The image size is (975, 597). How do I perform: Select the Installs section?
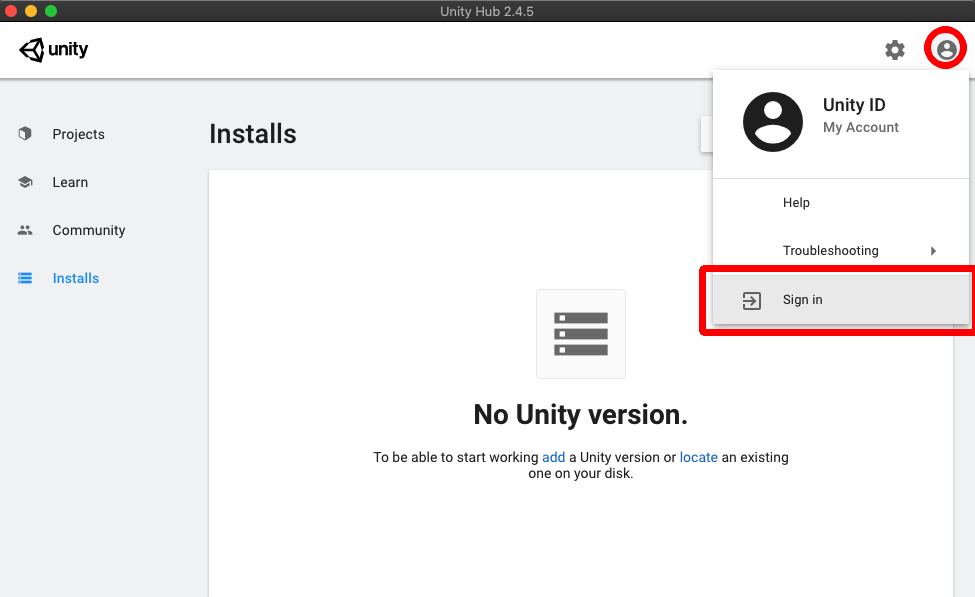pos(76,278)
